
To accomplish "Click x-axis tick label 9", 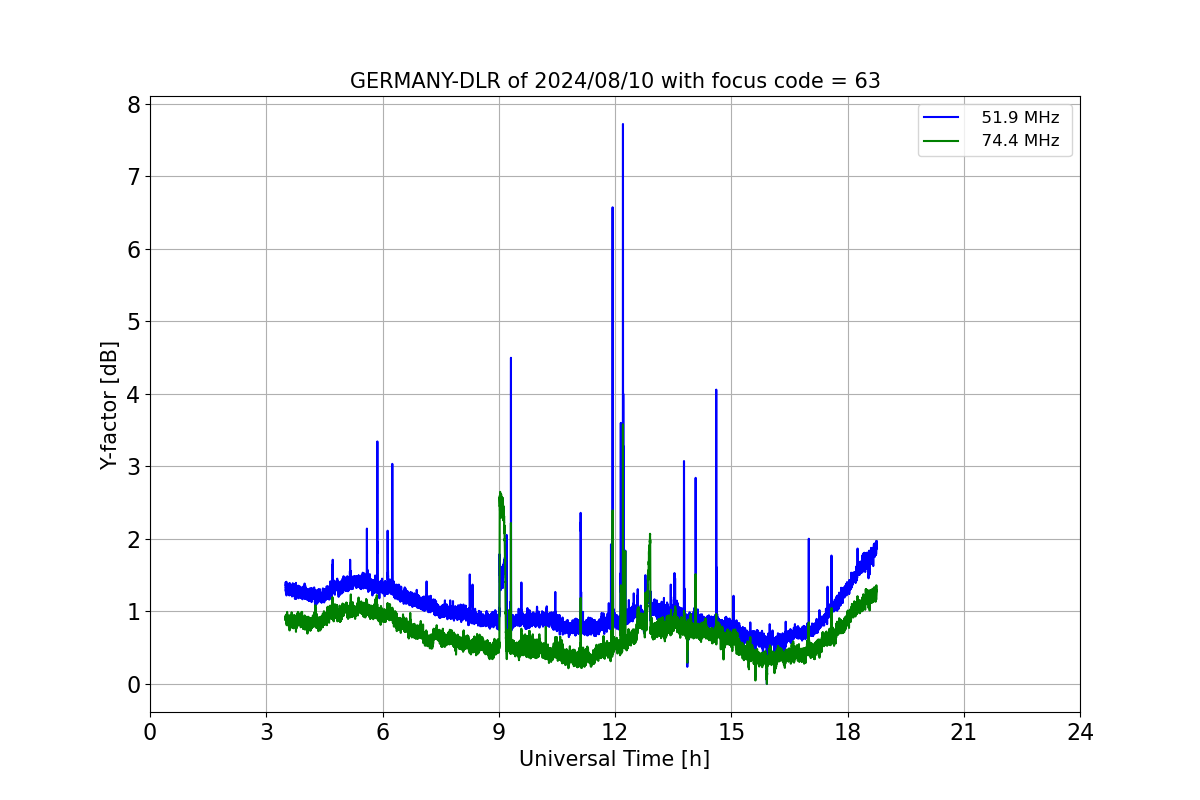I will [499, 732].
